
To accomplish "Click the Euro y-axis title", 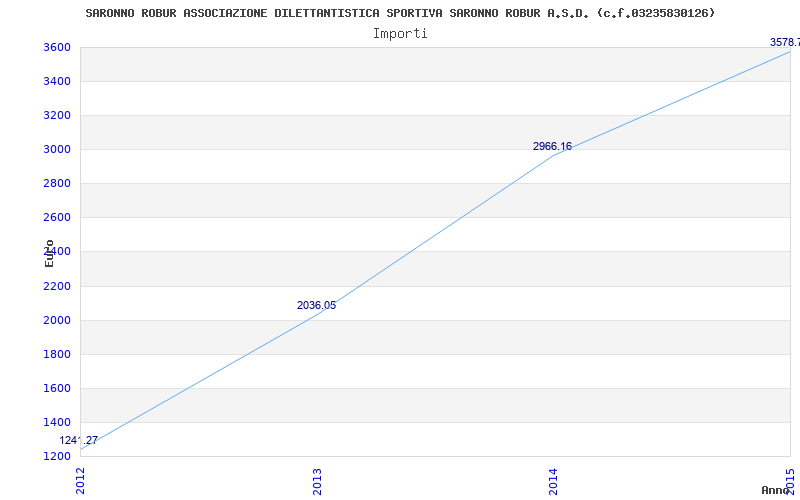I will [49, 253].
